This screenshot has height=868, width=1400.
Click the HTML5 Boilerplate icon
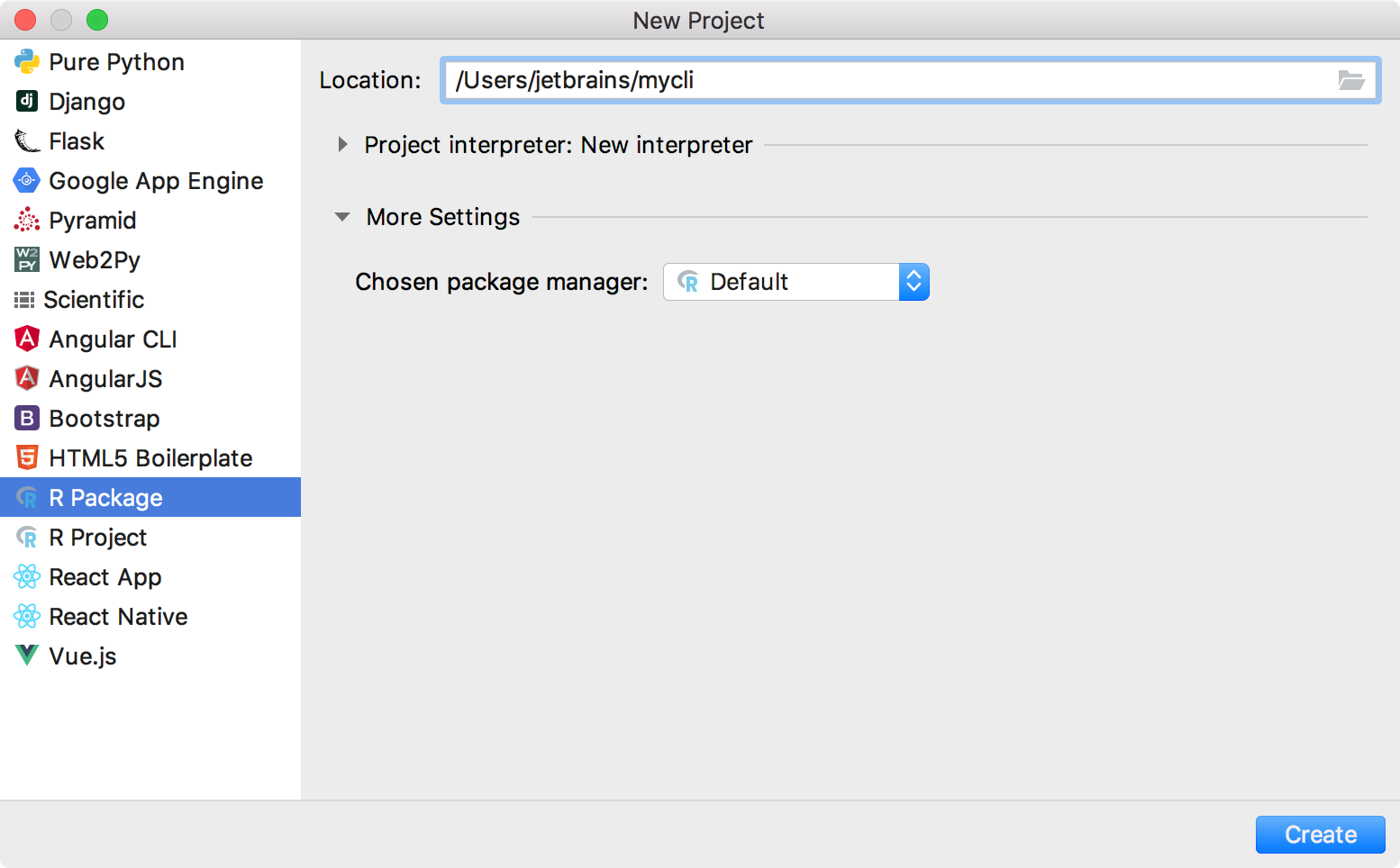coord(26,457)
